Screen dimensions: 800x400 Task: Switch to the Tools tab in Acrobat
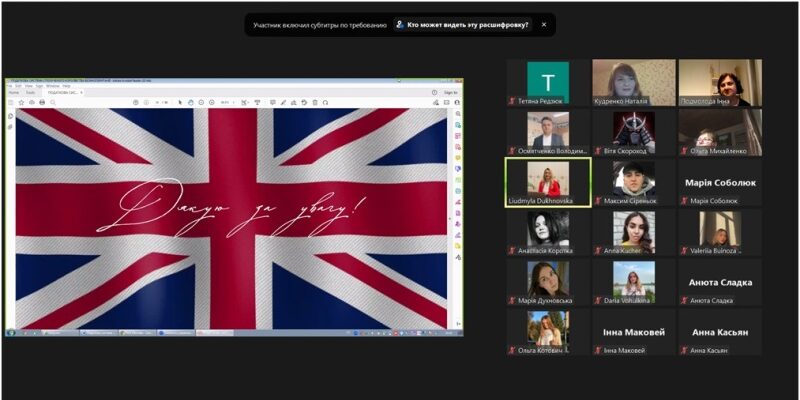(30, 93)
